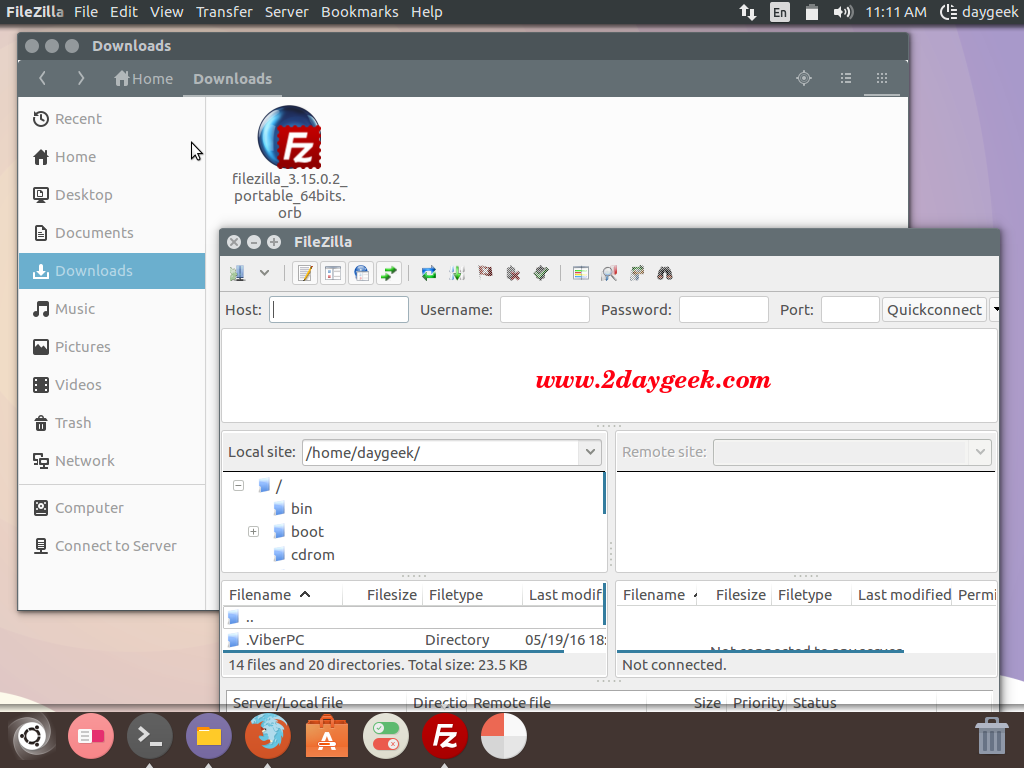Switch Downloads window to list view
Image resolution: width=1024 pixels, height=768 pixels.
[x=846, y=78]
